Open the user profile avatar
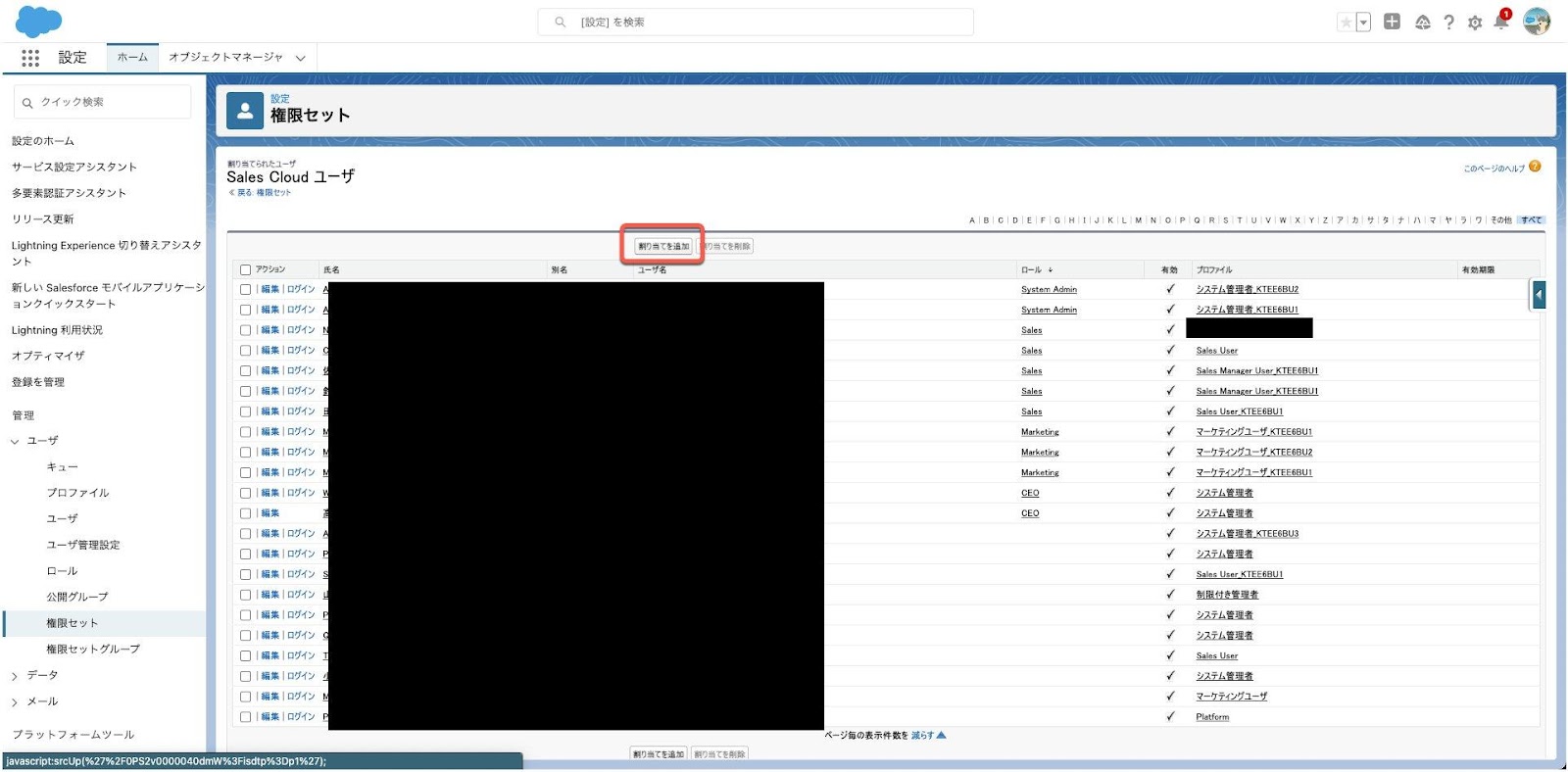1568x772 pixels. click(x=1537, y=22)
